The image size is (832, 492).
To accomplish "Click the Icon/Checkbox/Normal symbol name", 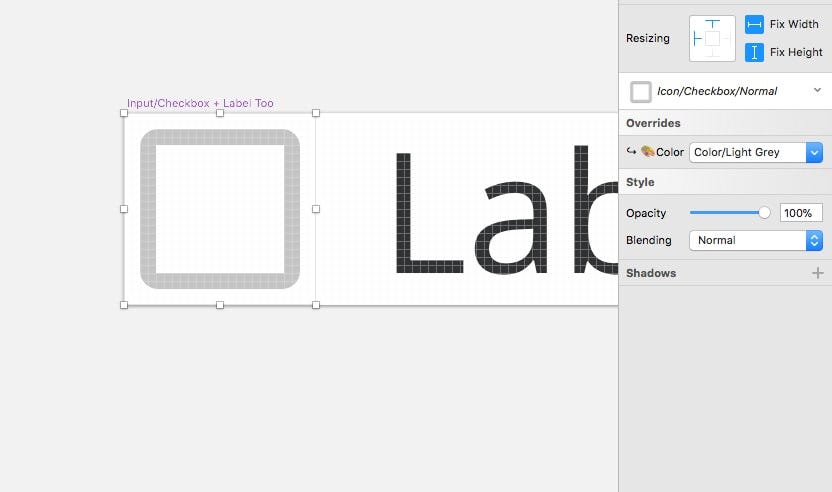I will pyautogui.click(x=717, y=91).
